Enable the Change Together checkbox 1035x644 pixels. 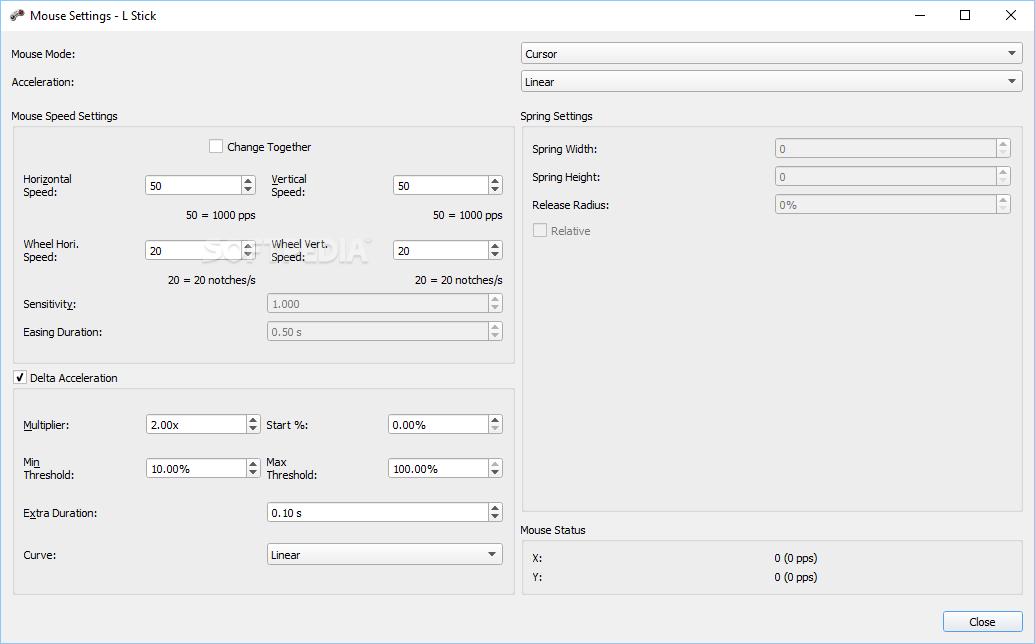tap(216, 147)
